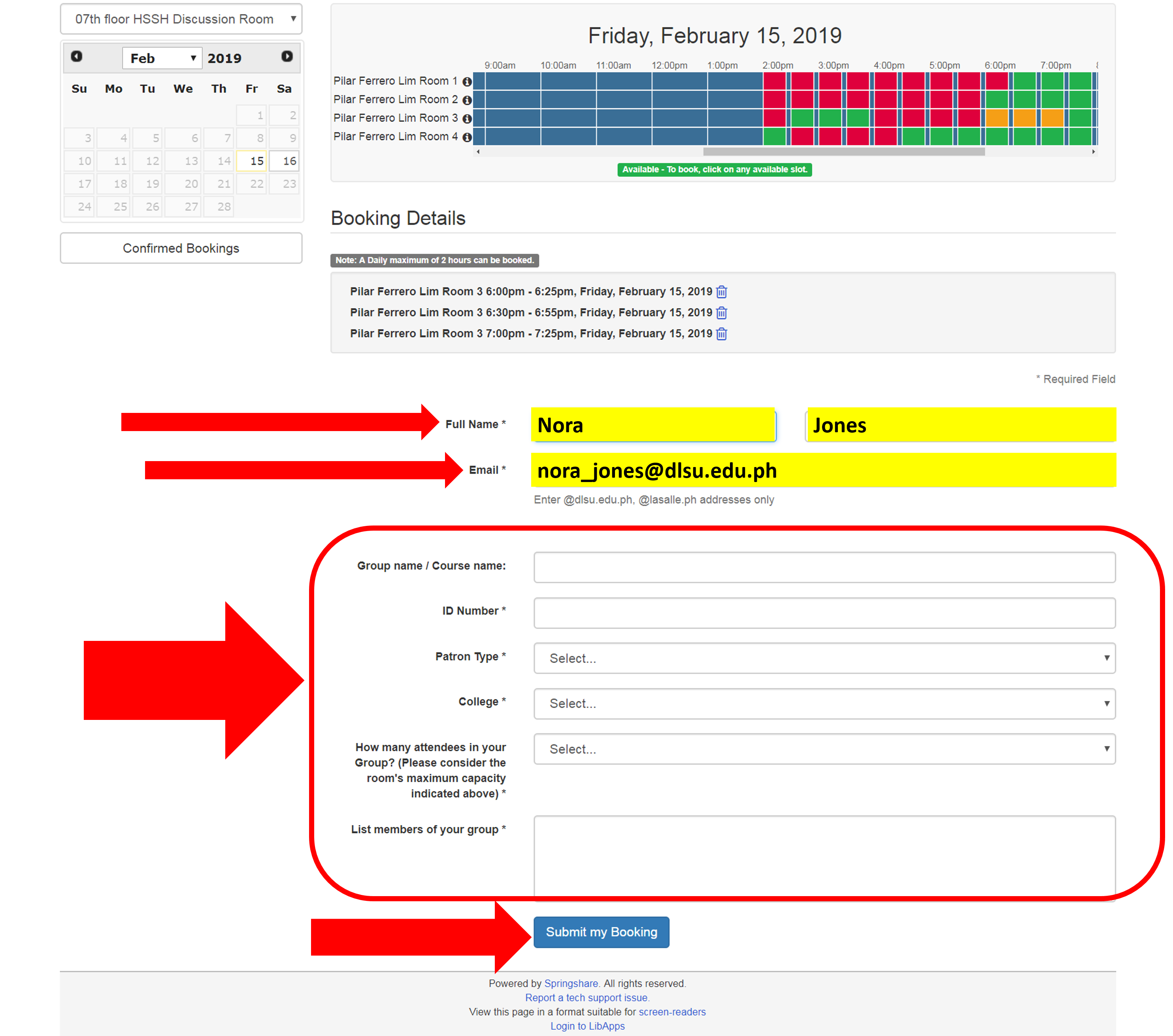This screenshot has height=1036, width=1173.
Task: Open info for Pilar Ferrero Lim Room 2
Action: point(467,100)
